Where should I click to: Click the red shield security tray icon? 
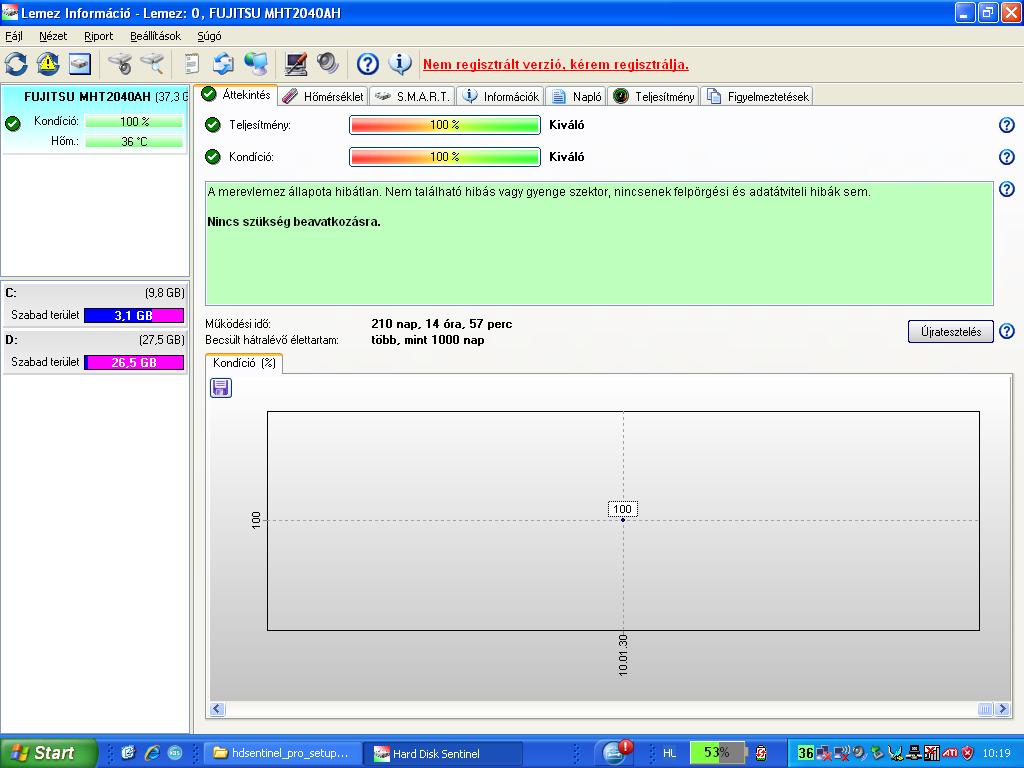(967, 753)
